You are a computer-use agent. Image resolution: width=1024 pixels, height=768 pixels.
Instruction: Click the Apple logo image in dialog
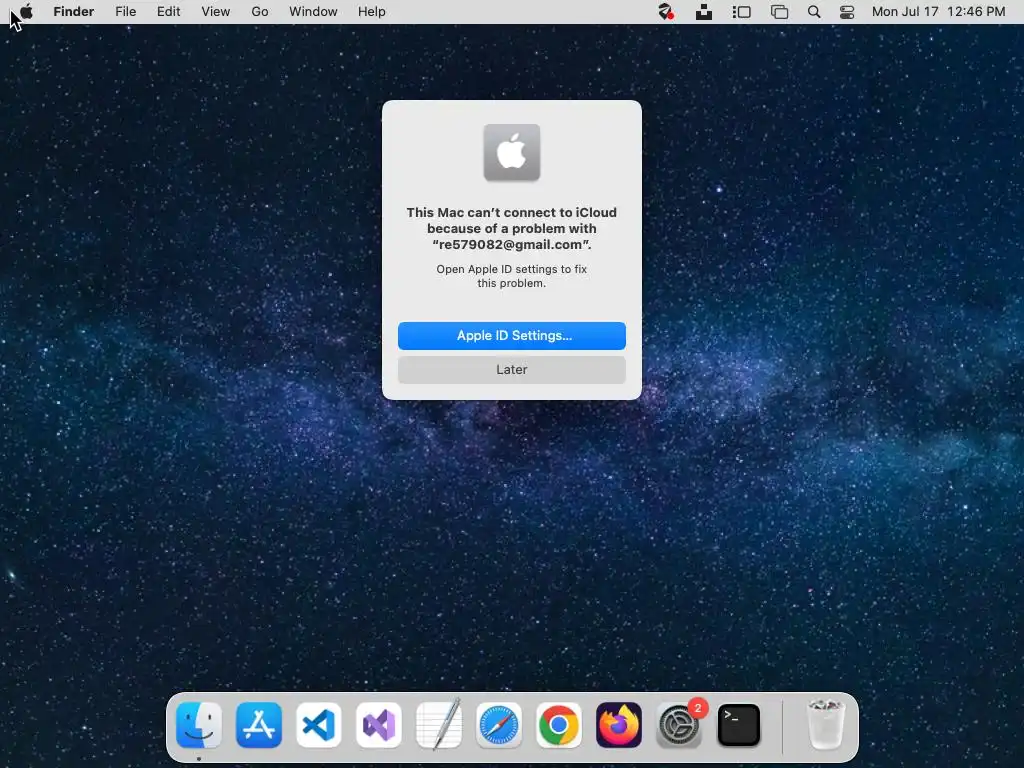[x=512, y=152]
